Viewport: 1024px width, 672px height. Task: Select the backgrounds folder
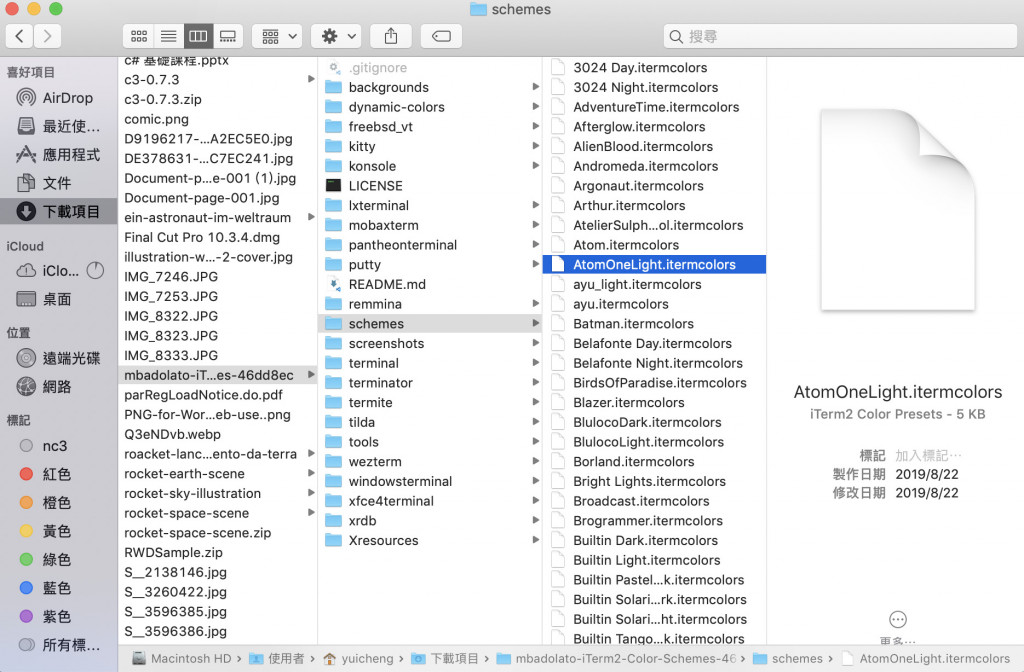tap(431, 88)
